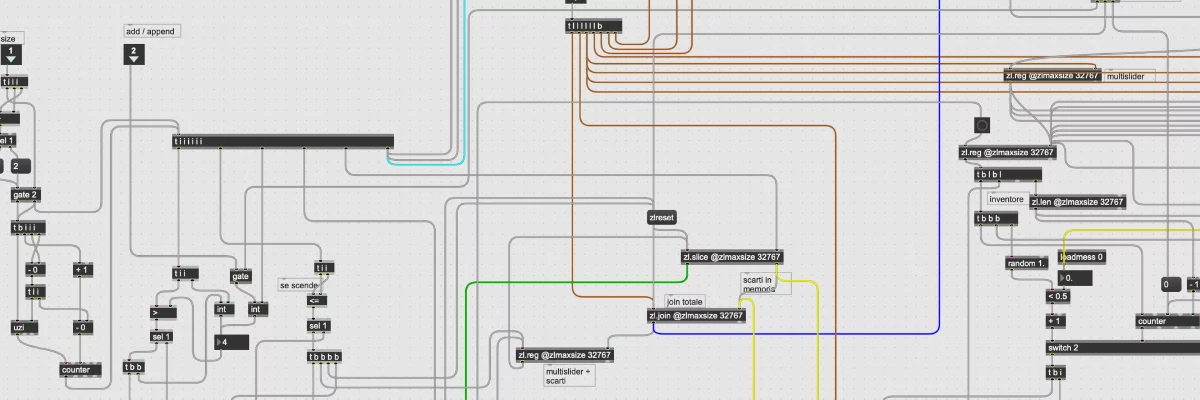Select the gate 2 object
Screen dimensions: 1200x400
tap(26, 194)
